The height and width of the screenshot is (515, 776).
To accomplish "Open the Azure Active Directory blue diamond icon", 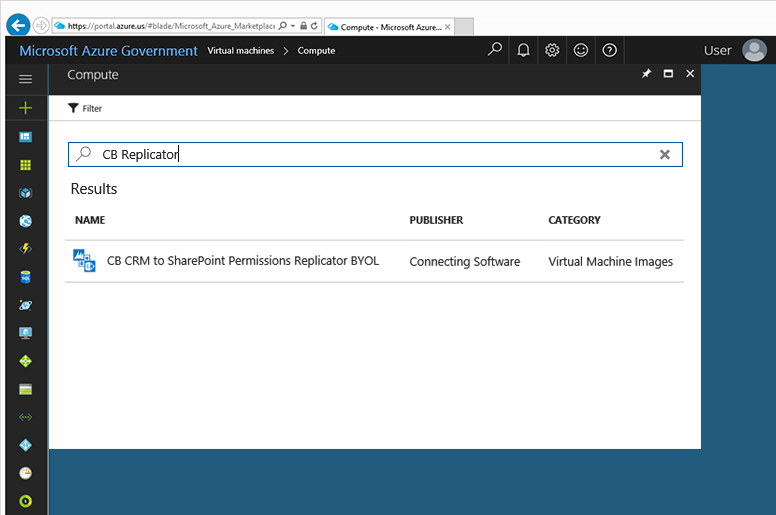I will [25, 445].
